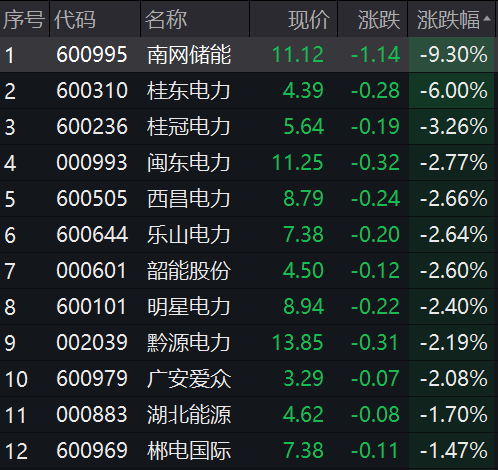Select stock code 002039
The image size is (498, 470).
pyautogui.click(x=92, y=342)
